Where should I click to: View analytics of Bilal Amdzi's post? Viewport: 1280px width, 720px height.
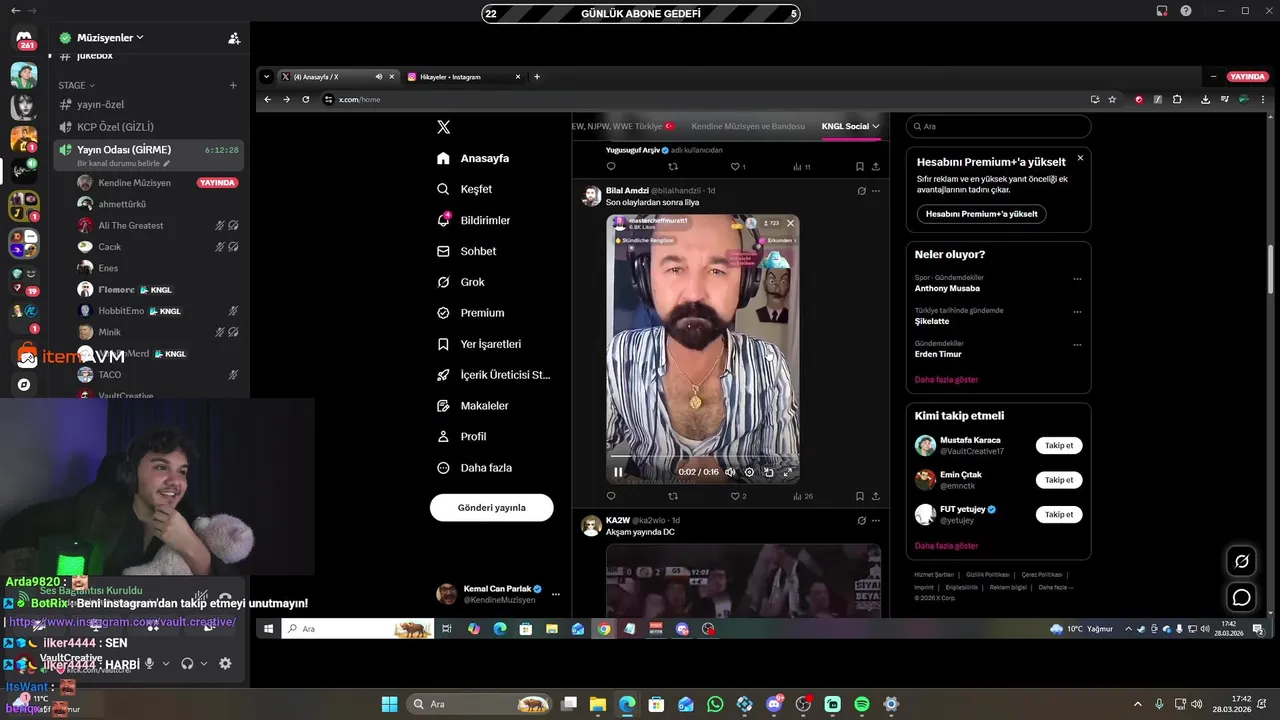click(x=803, y=496)
